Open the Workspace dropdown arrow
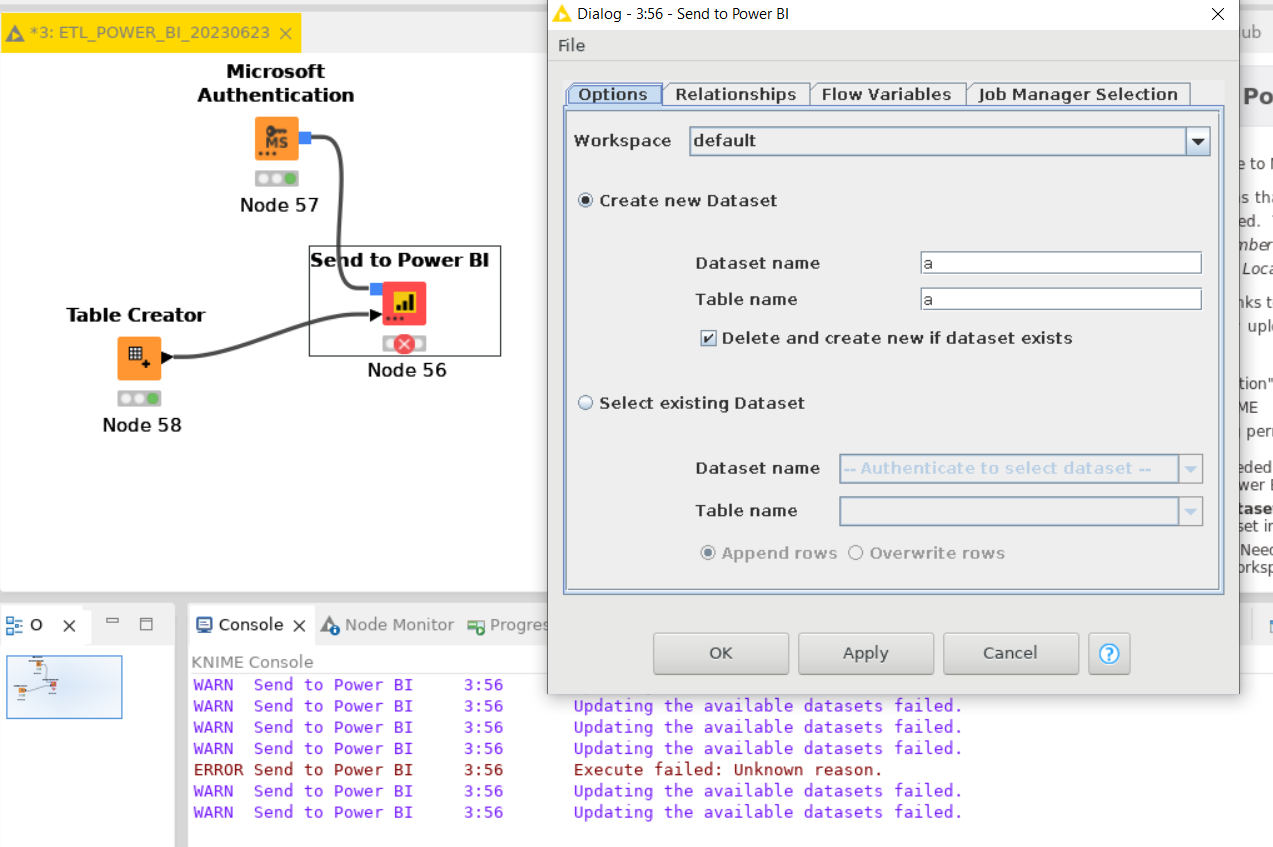Image resolution: width=1273 pixels, height=847 pixels. coord(1198,141)
